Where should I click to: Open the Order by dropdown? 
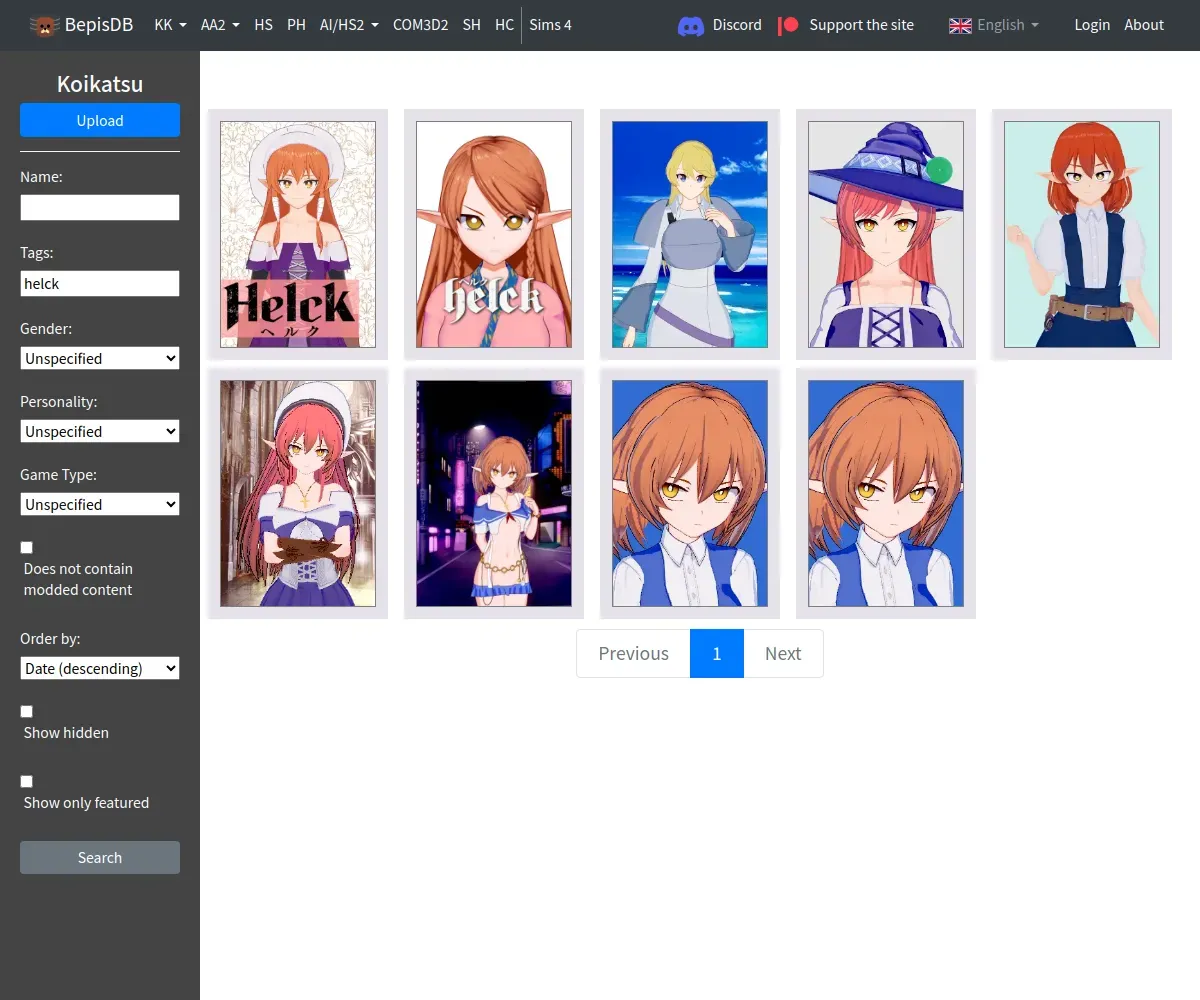pos(100,668)
